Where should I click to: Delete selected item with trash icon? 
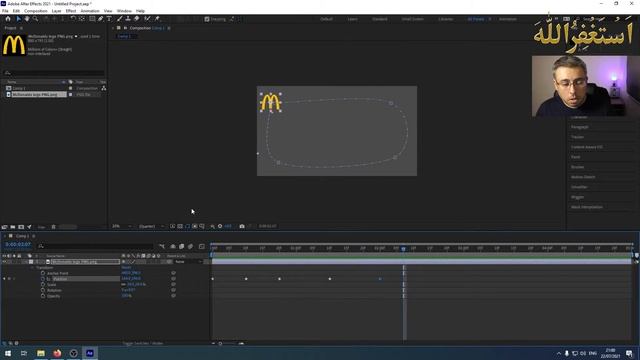[53, 227]
